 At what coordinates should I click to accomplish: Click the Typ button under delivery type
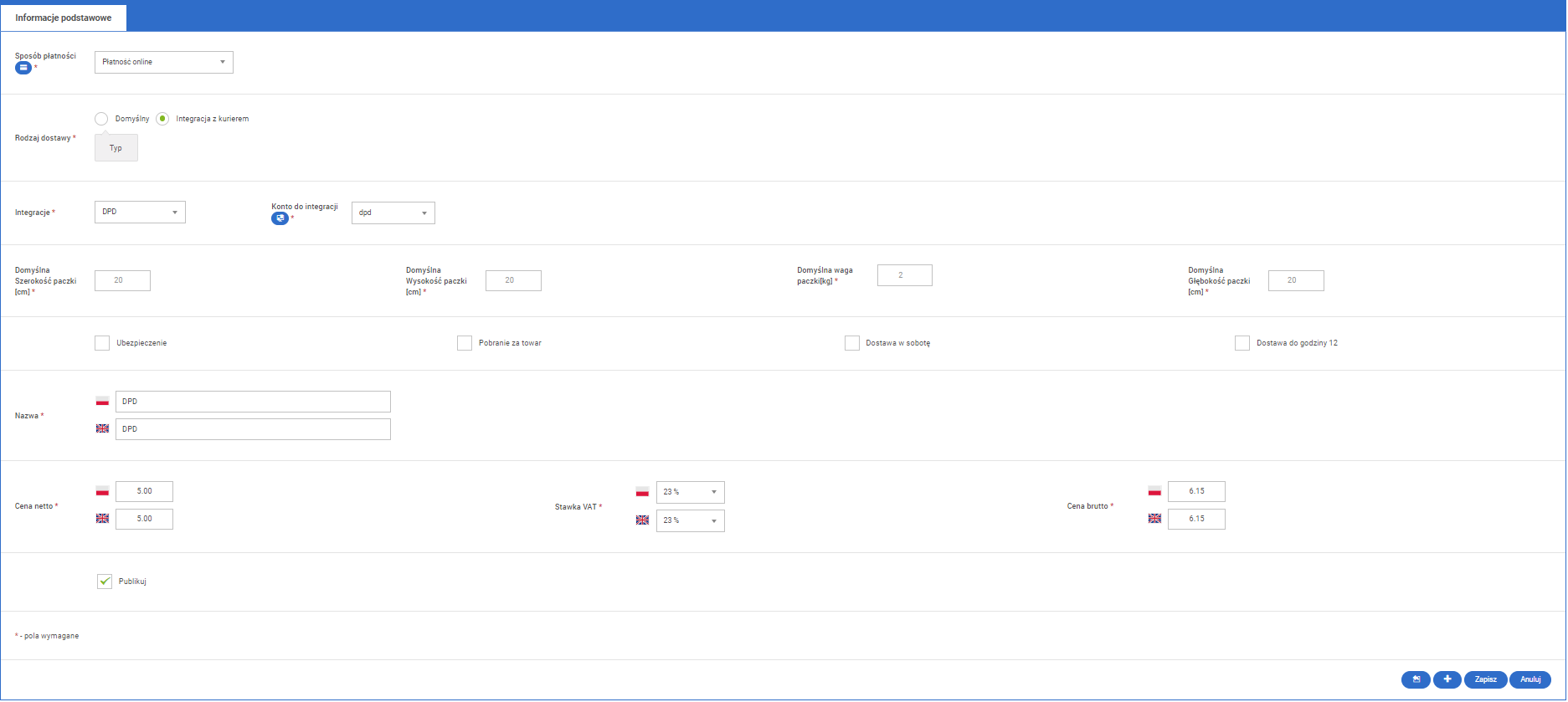(x=116, y=148)
